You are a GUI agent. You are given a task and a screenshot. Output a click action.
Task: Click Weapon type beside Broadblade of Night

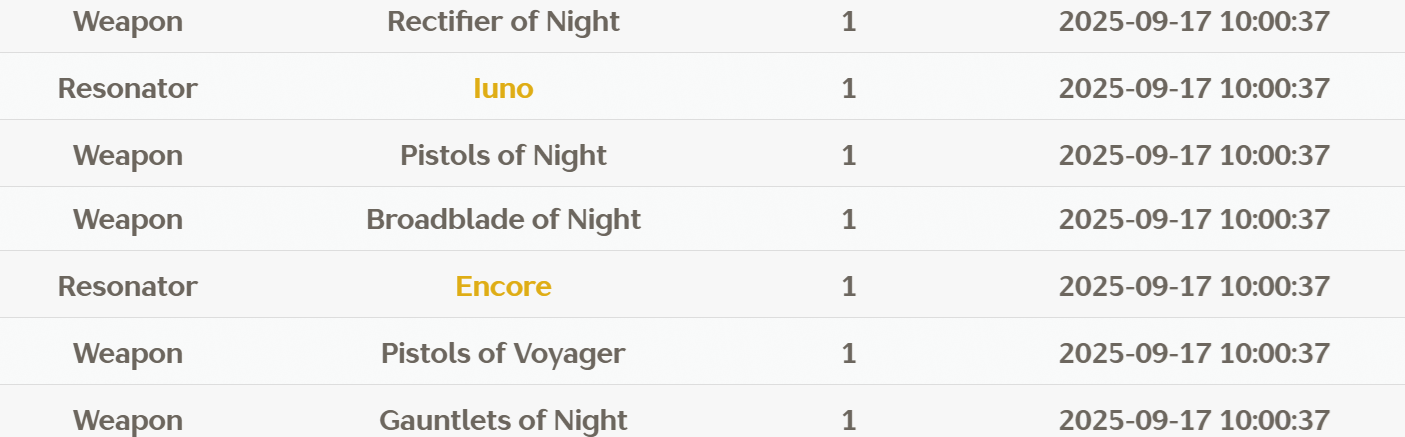(x=128, y=219)
